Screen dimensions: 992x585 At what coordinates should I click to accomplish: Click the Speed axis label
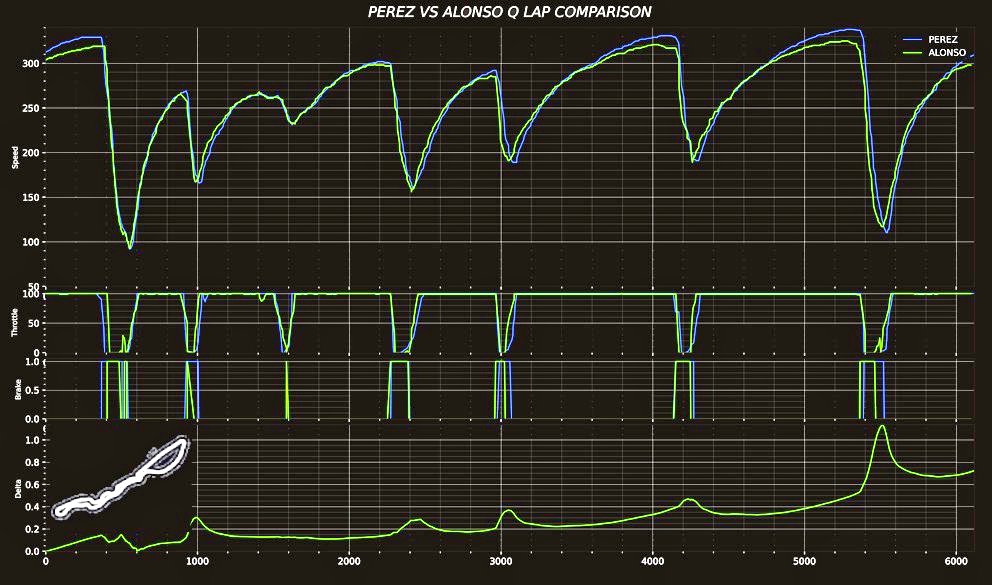click(x=15, y=157)
